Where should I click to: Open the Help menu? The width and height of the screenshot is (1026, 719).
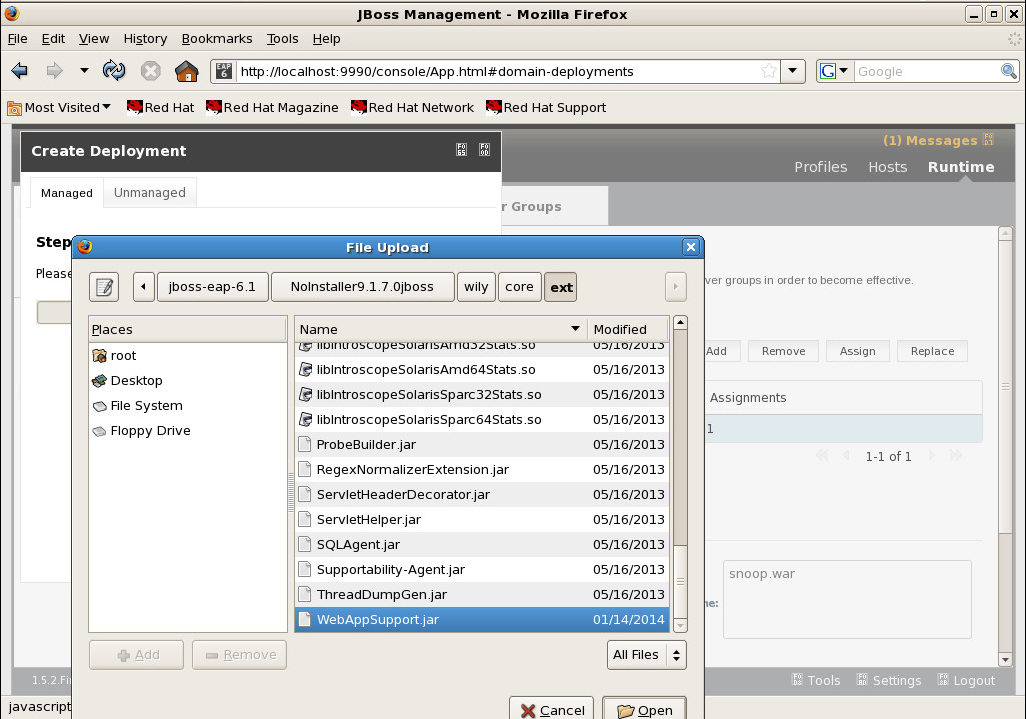[326, 39]
